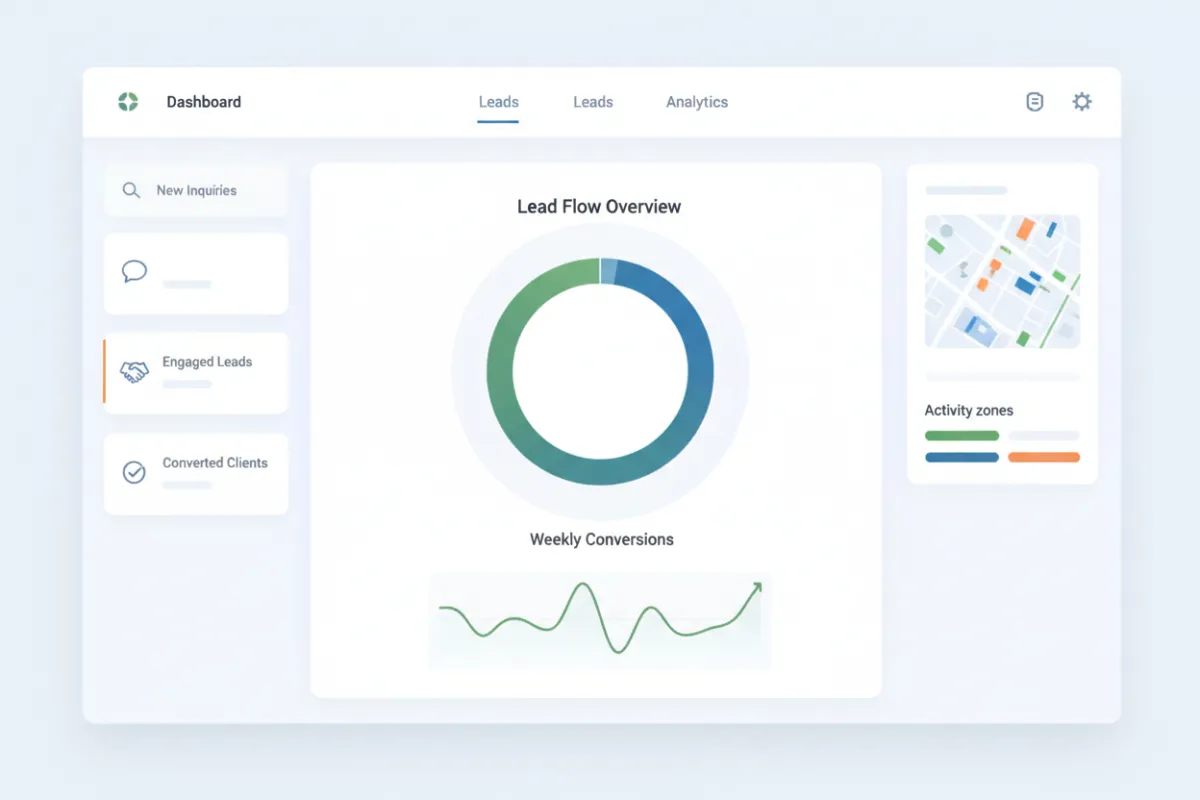Select the underlined Leads tab
This screenshot has width=1200, height=800.
pyautogui.click(x=498, y=102)
